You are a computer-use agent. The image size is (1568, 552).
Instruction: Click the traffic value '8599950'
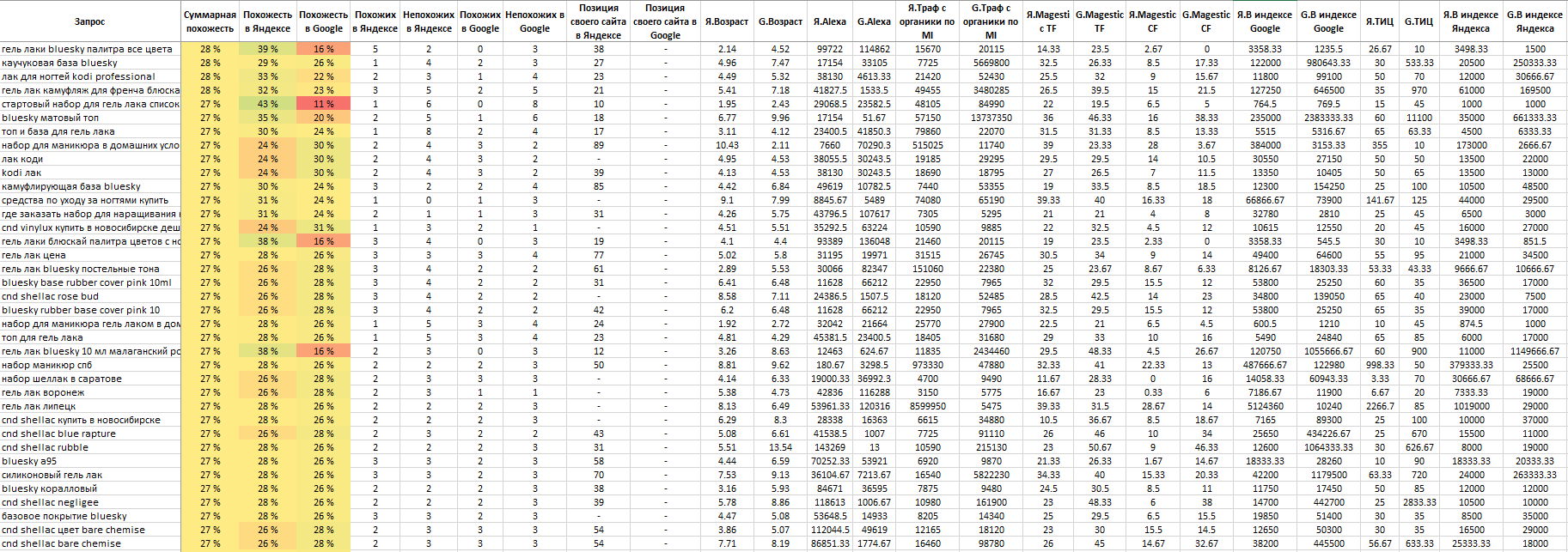pyautogui.click(x=927, y=406)
